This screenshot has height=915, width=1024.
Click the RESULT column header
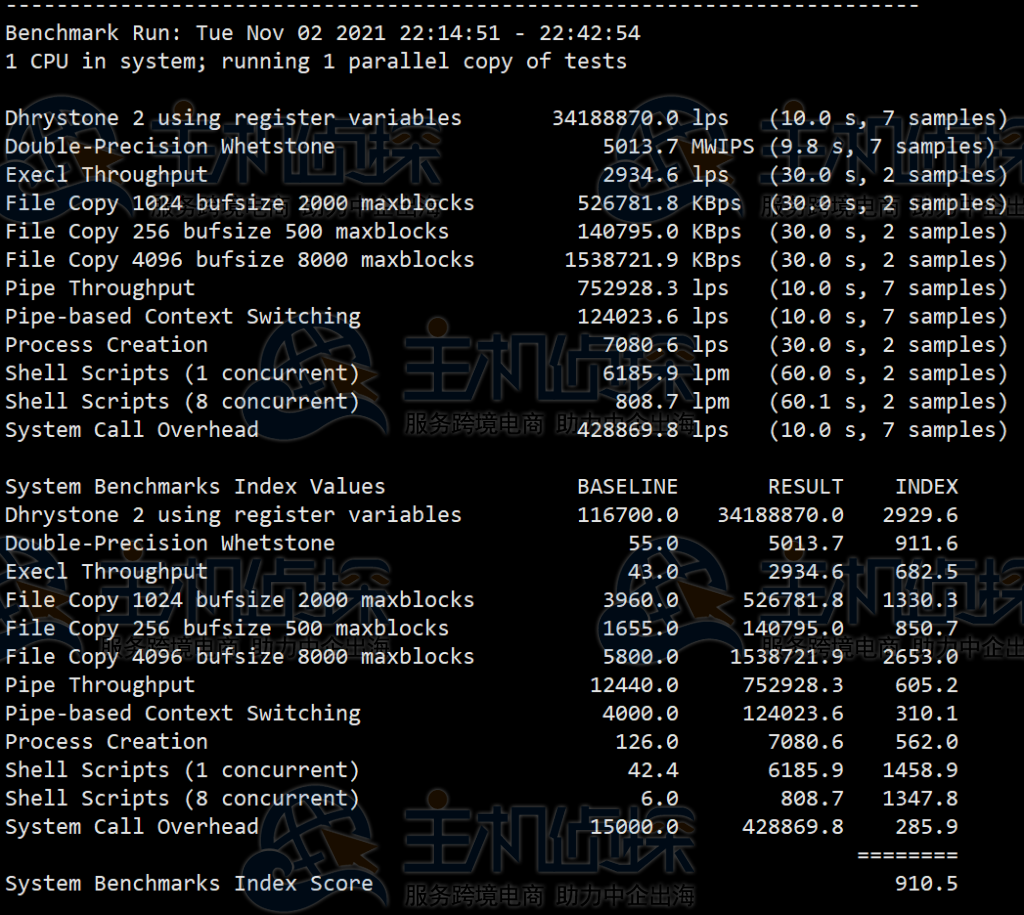pyautogui.click(x=805, y=487)
